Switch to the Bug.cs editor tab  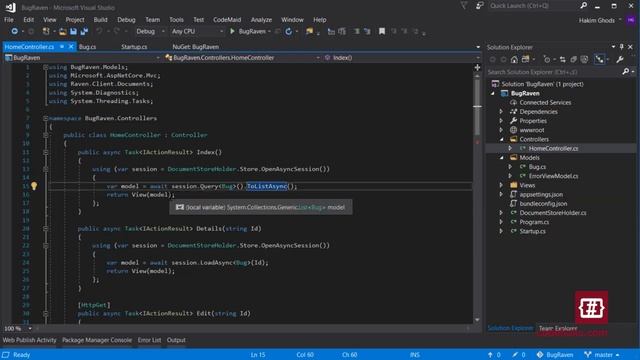[87, 47]
